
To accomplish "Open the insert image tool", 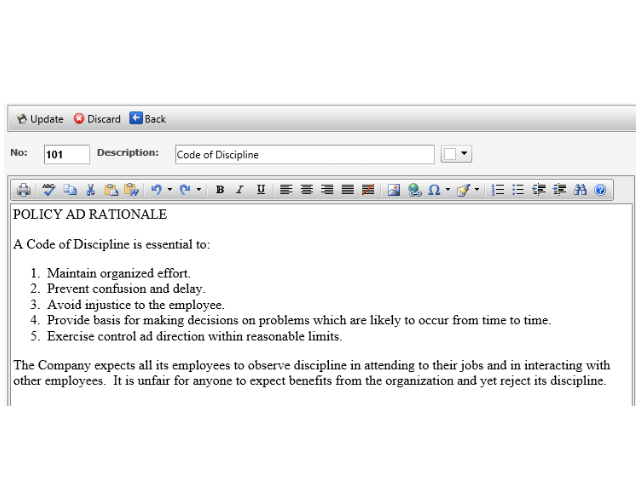I will (393, 190).
